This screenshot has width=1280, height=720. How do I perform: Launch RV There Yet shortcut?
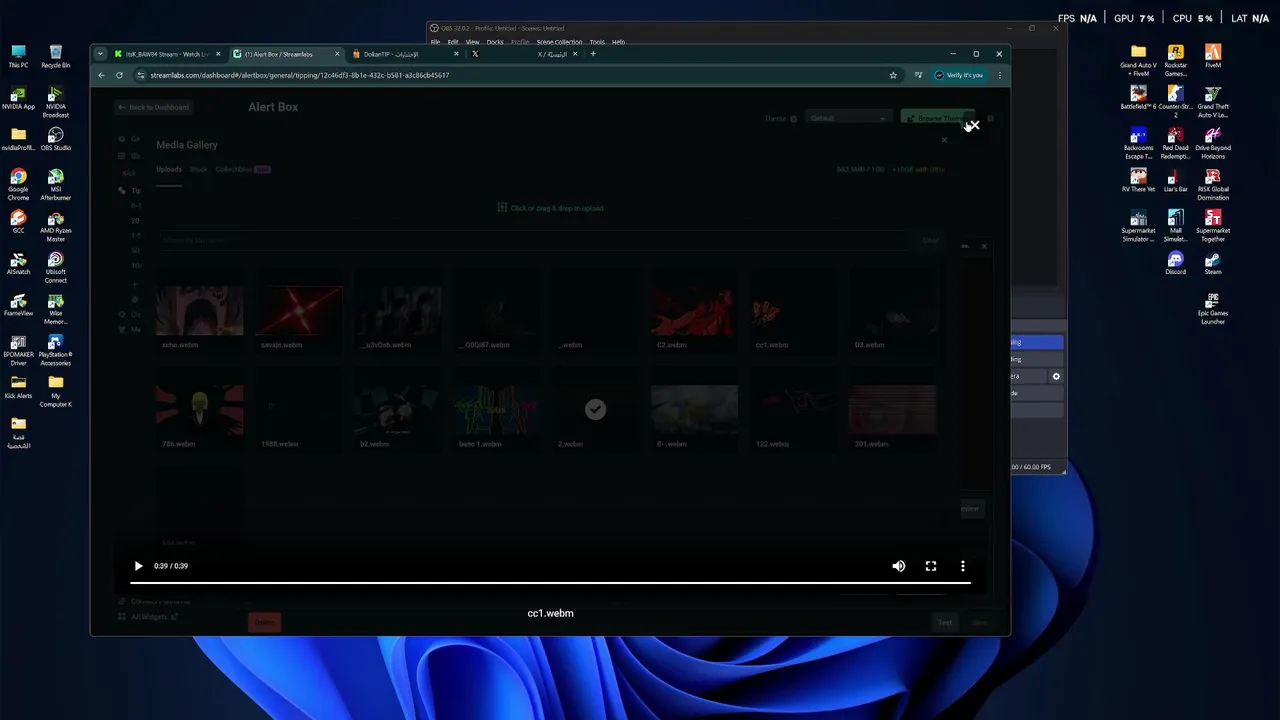click(1138, 181)
